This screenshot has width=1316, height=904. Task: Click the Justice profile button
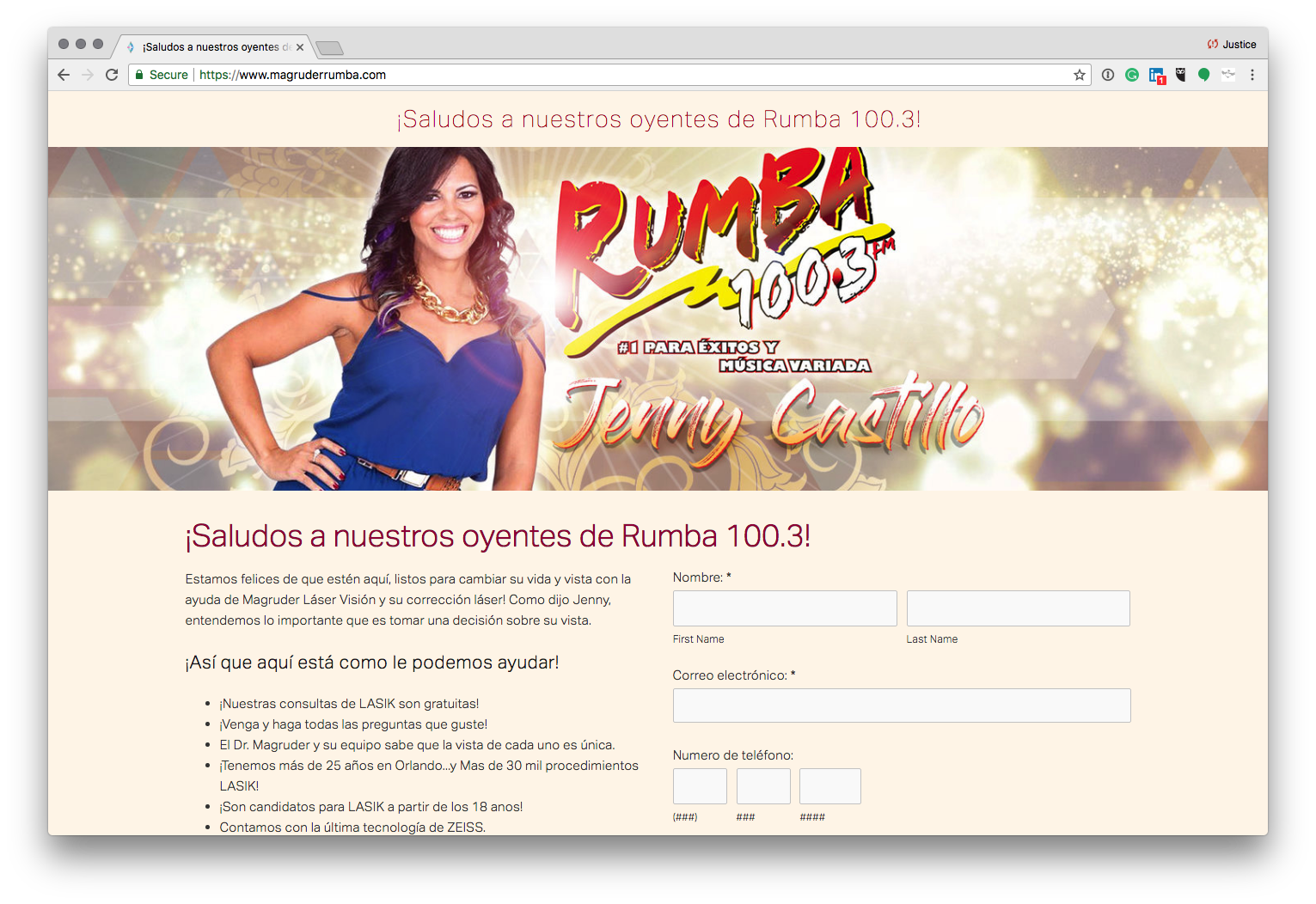pyautogui.click(x=1232, y=45)
